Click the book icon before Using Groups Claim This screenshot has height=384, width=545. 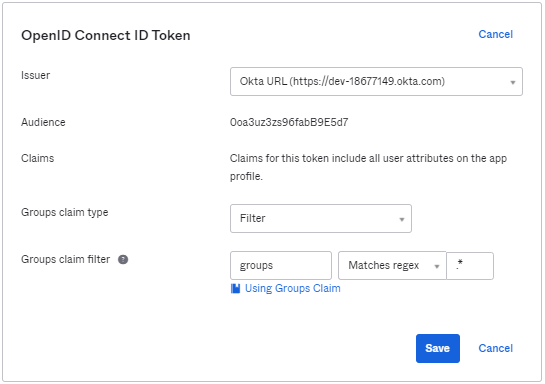coord(235,288)
